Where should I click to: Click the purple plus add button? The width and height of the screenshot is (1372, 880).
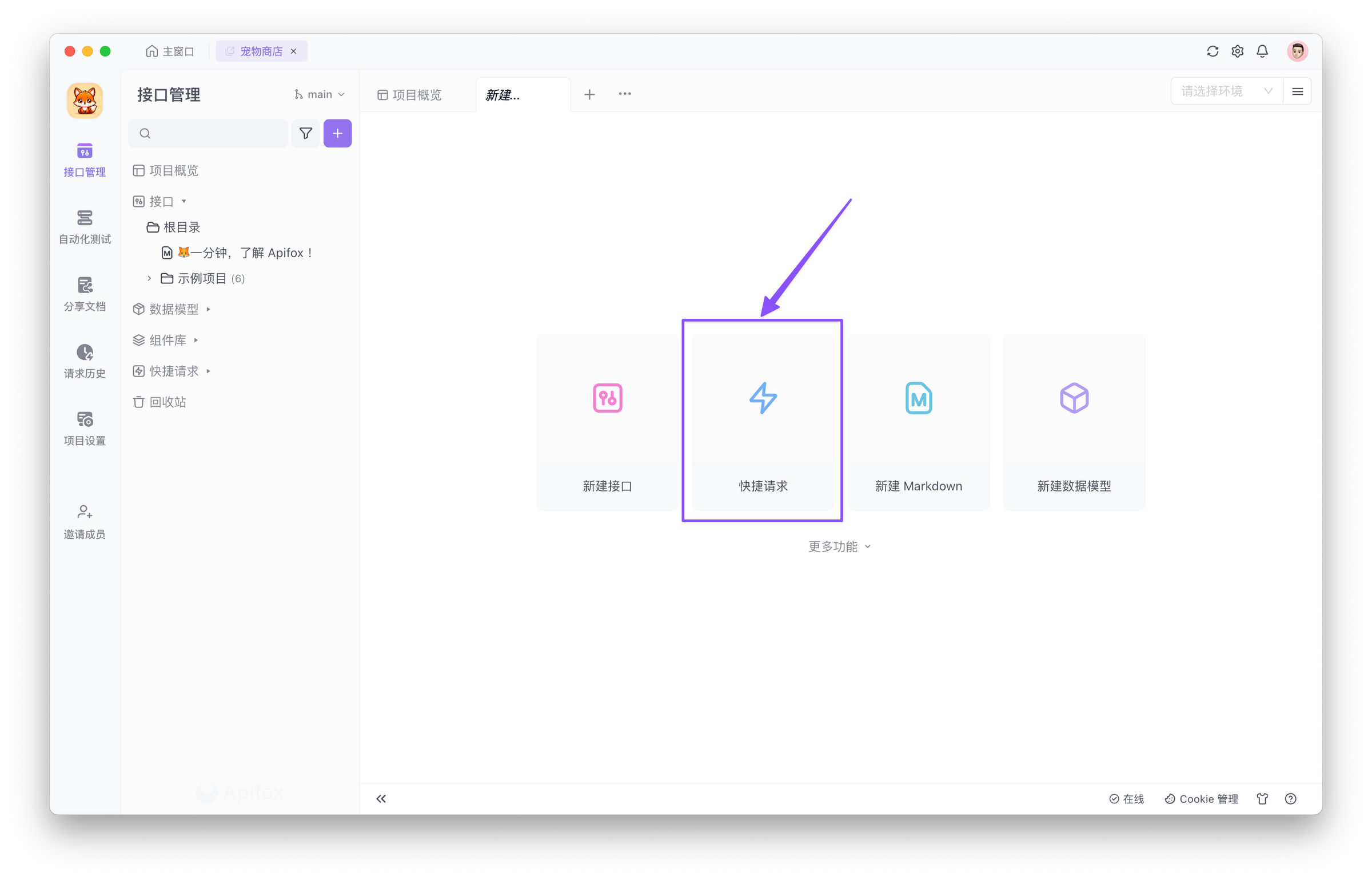tap(337, 133)
